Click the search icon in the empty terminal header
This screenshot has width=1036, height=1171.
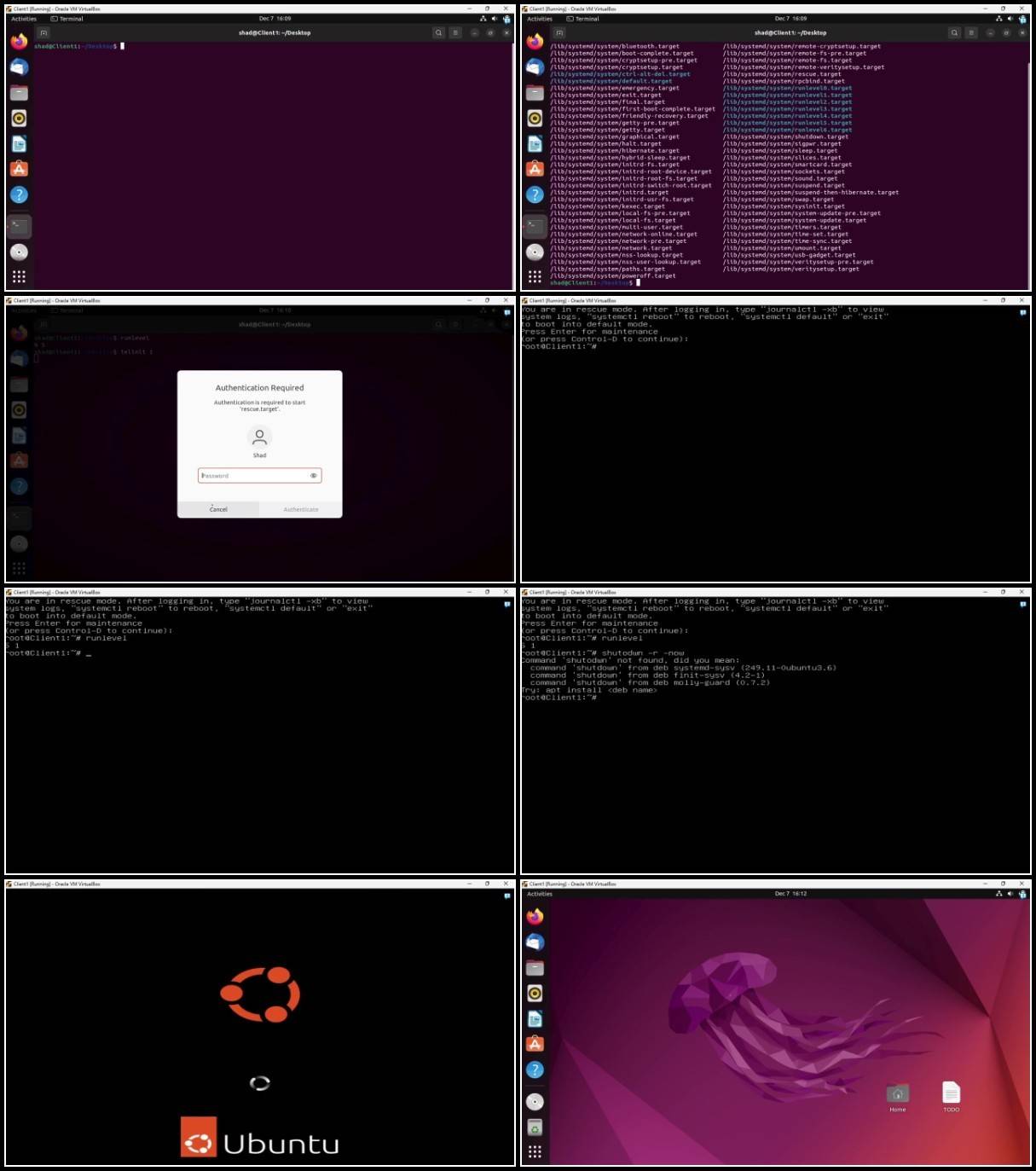438,32
